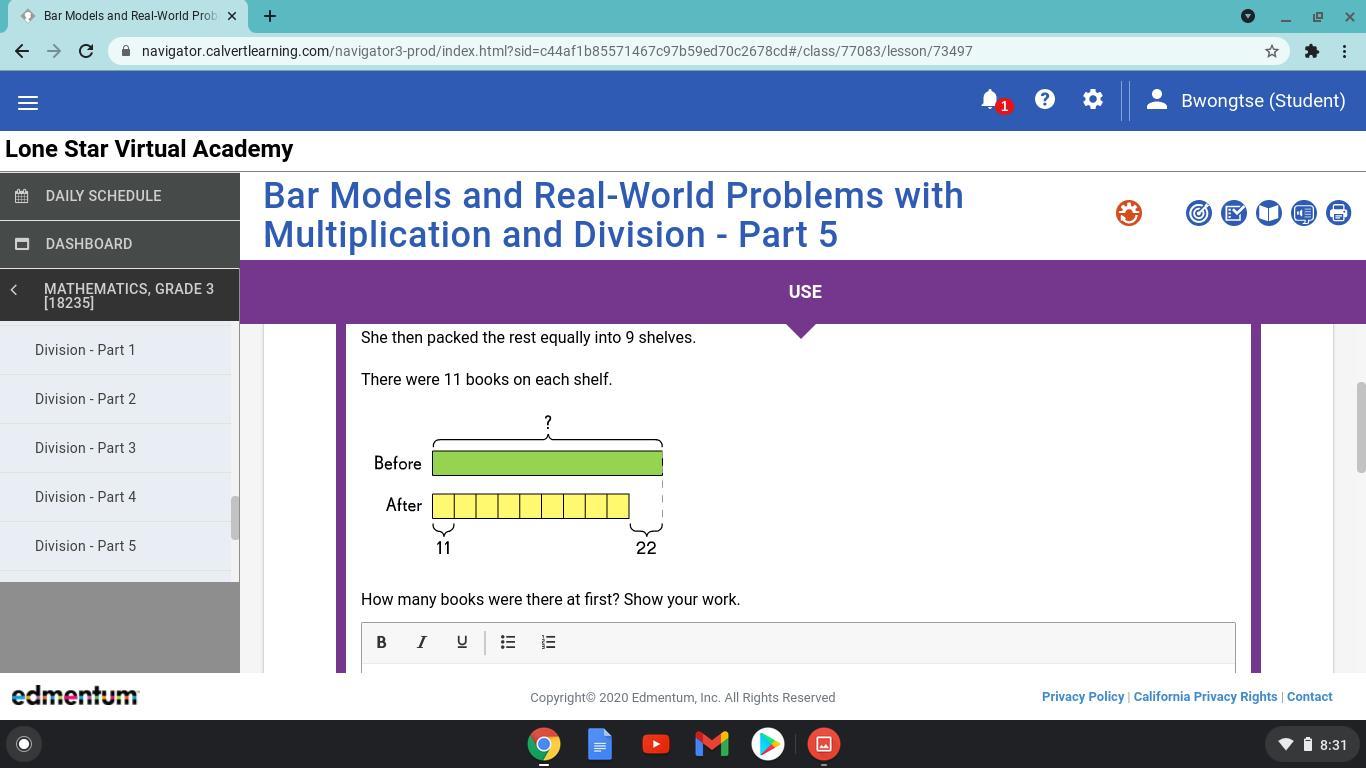Click the help question mark icon
This screenshot has height=768, width=1366.
[1044, 100]
